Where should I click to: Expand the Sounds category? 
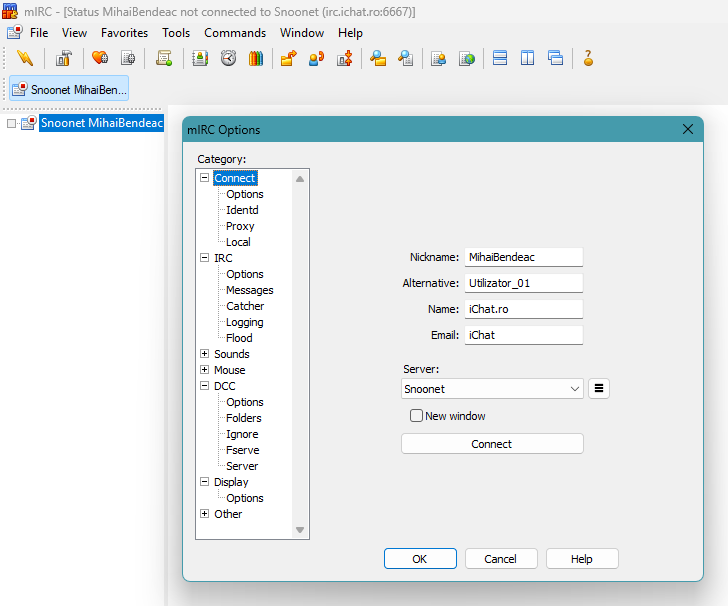(204, 354)
